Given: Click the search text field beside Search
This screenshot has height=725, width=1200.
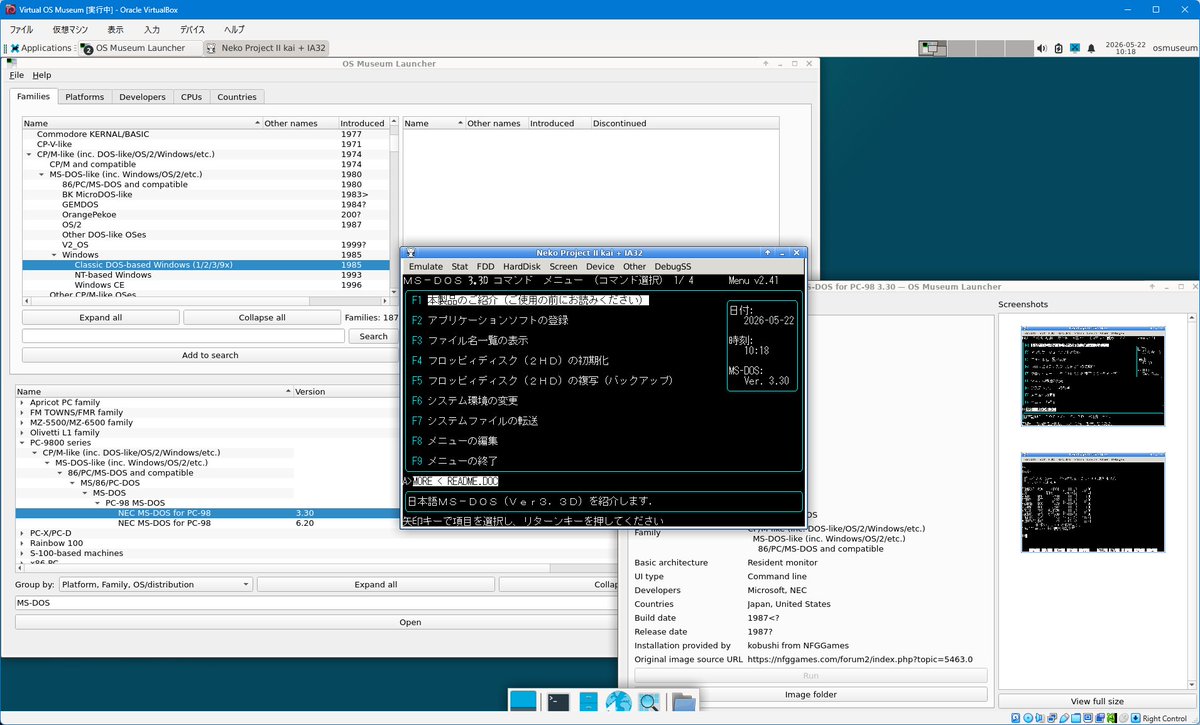Looking at the screenshot, I should 183,336.
